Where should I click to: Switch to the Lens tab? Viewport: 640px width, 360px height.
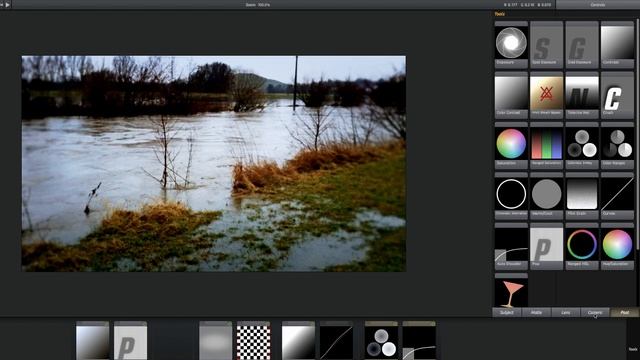566,313
